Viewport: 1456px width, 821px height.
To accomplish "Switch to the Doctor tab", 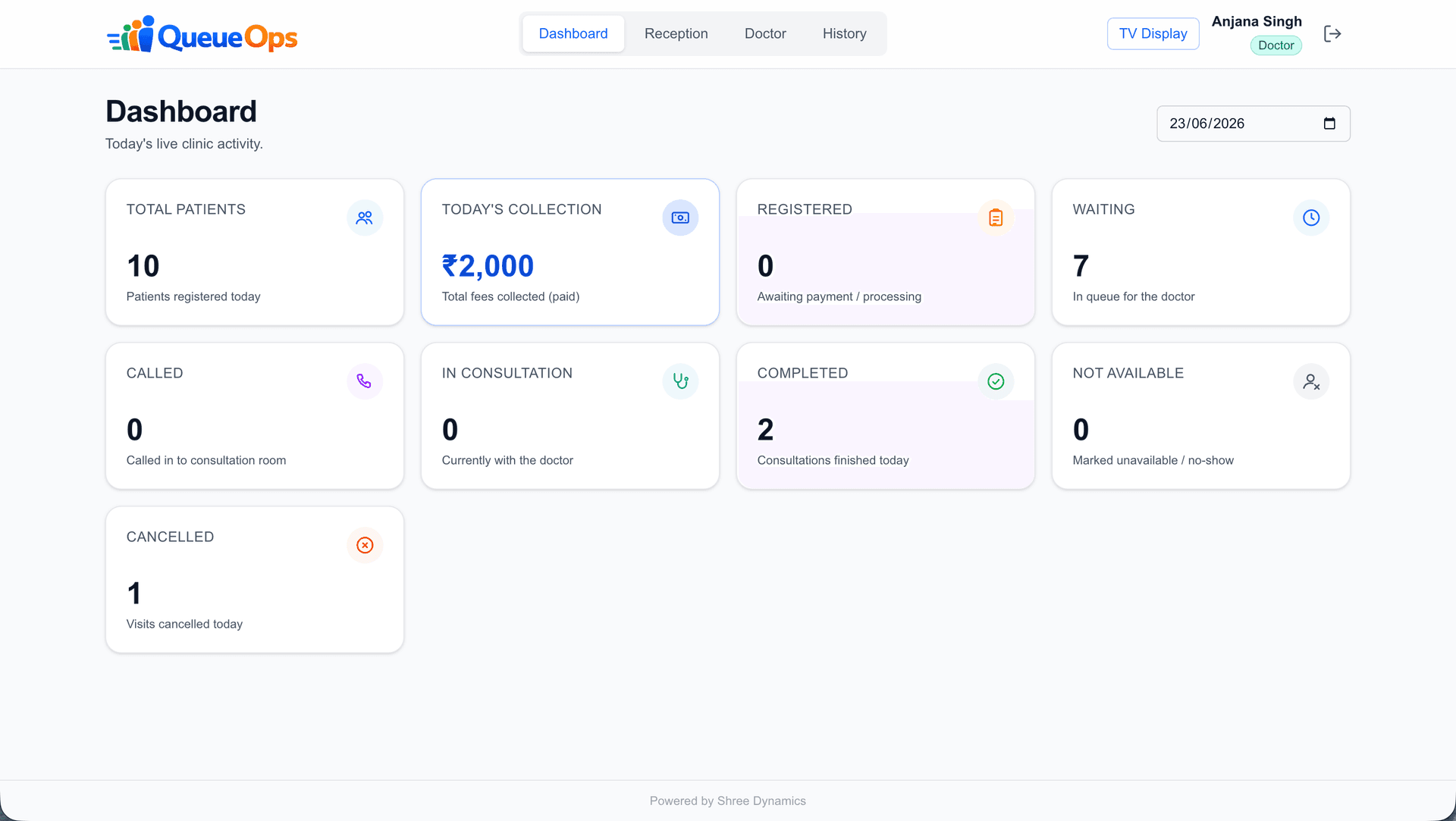I will (x=765, y=33).
